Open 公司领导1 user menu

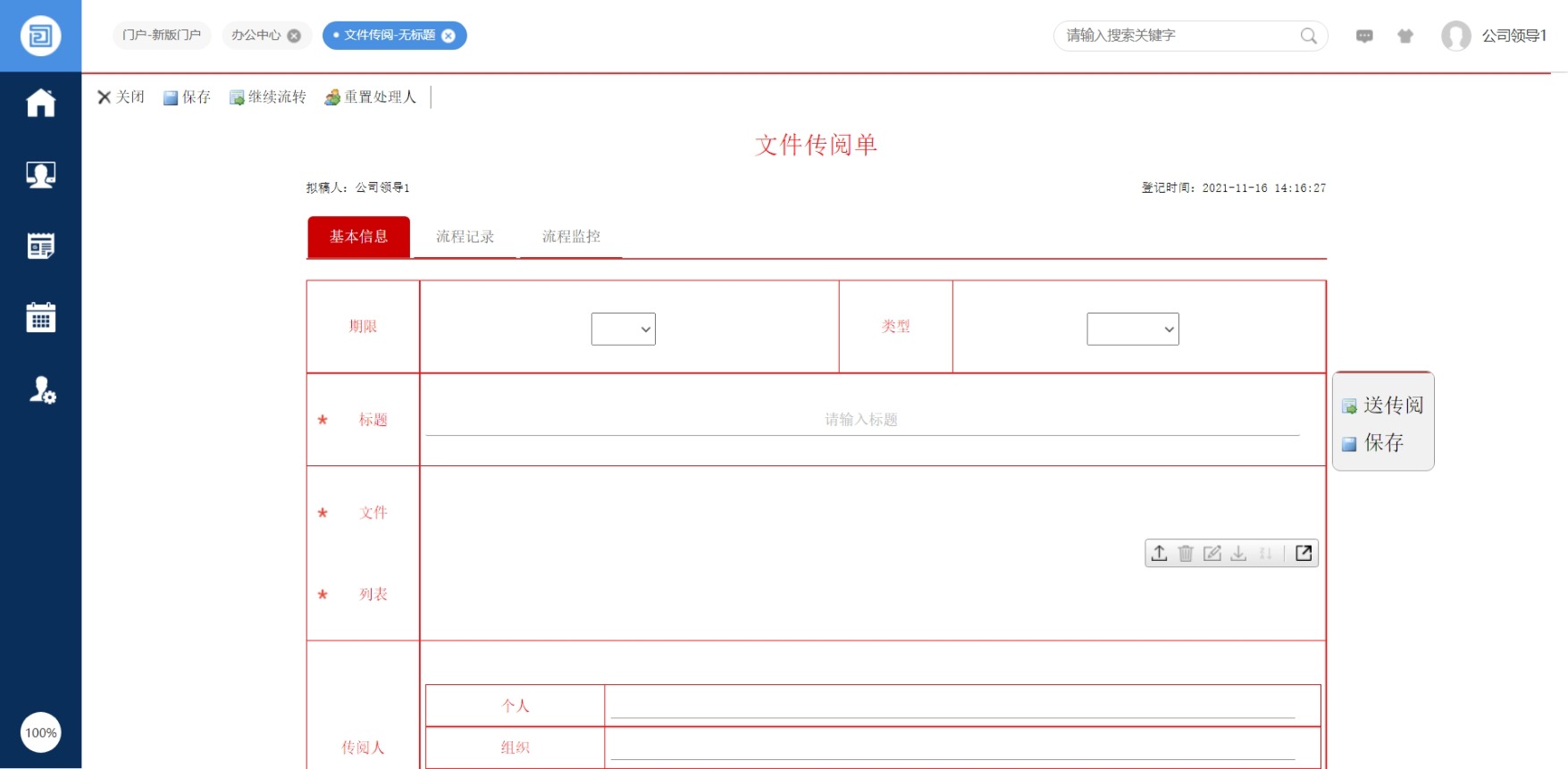[1513, 36]
